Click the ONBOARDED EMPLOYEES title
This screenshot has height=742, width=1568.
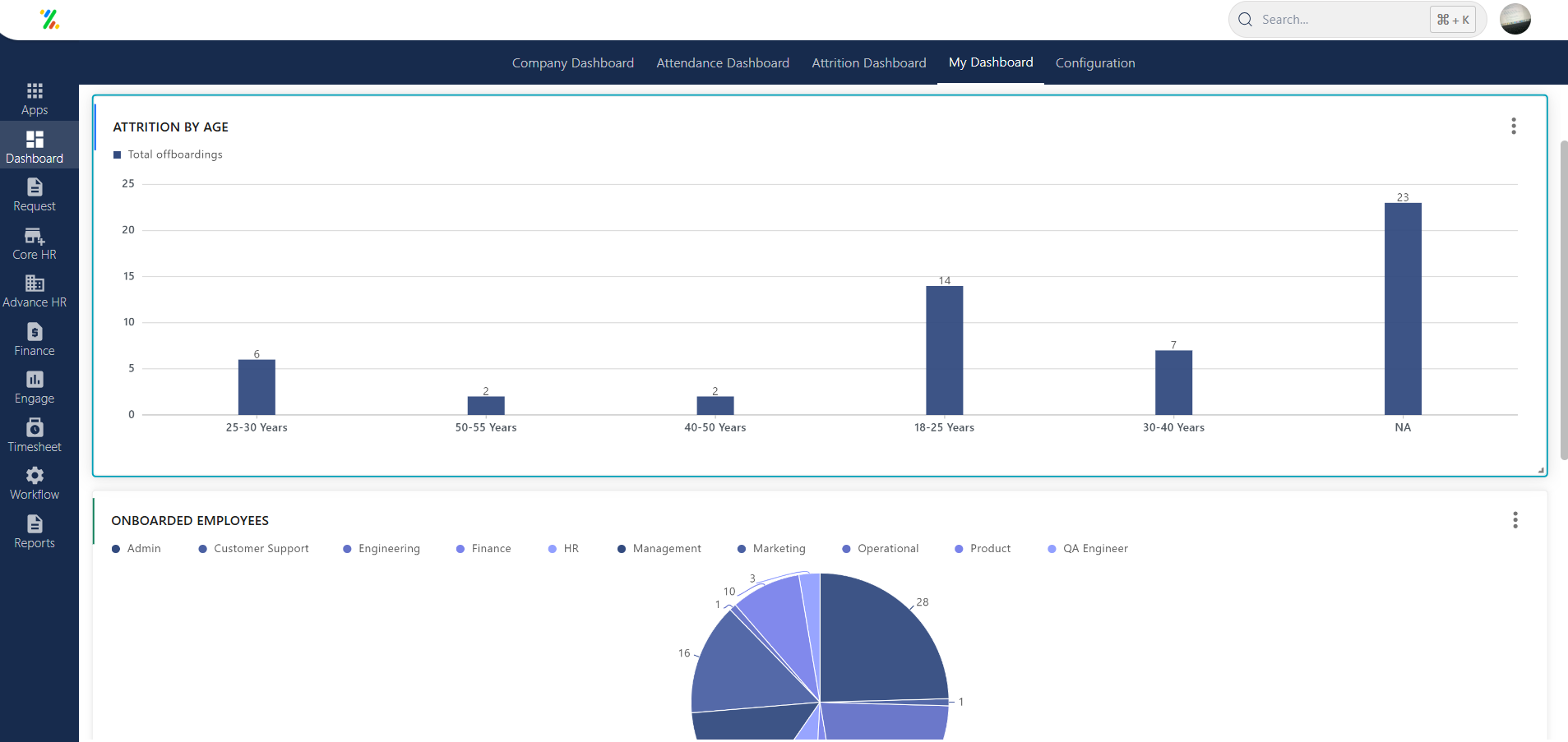[x=190, y=521]
